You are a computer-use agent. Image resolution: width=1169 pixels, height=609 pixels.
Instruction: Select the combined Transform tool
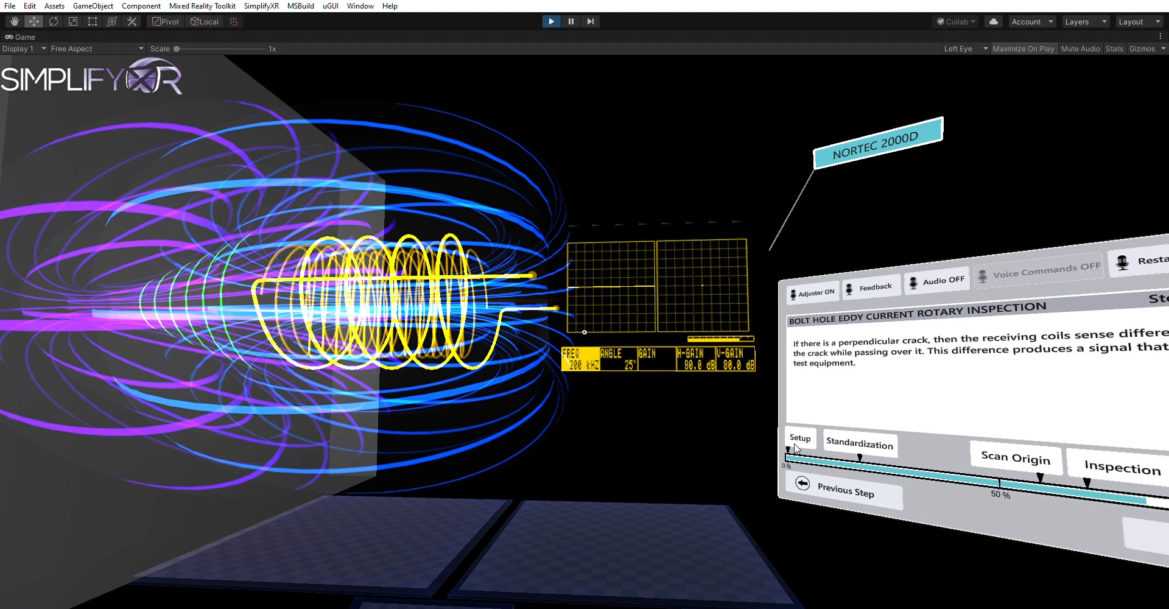point(112,22)
